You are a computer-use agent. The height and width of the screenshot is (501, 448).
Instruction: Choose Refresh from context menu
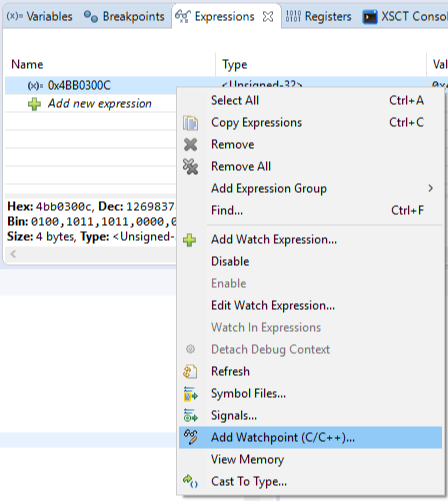(310, 371)
